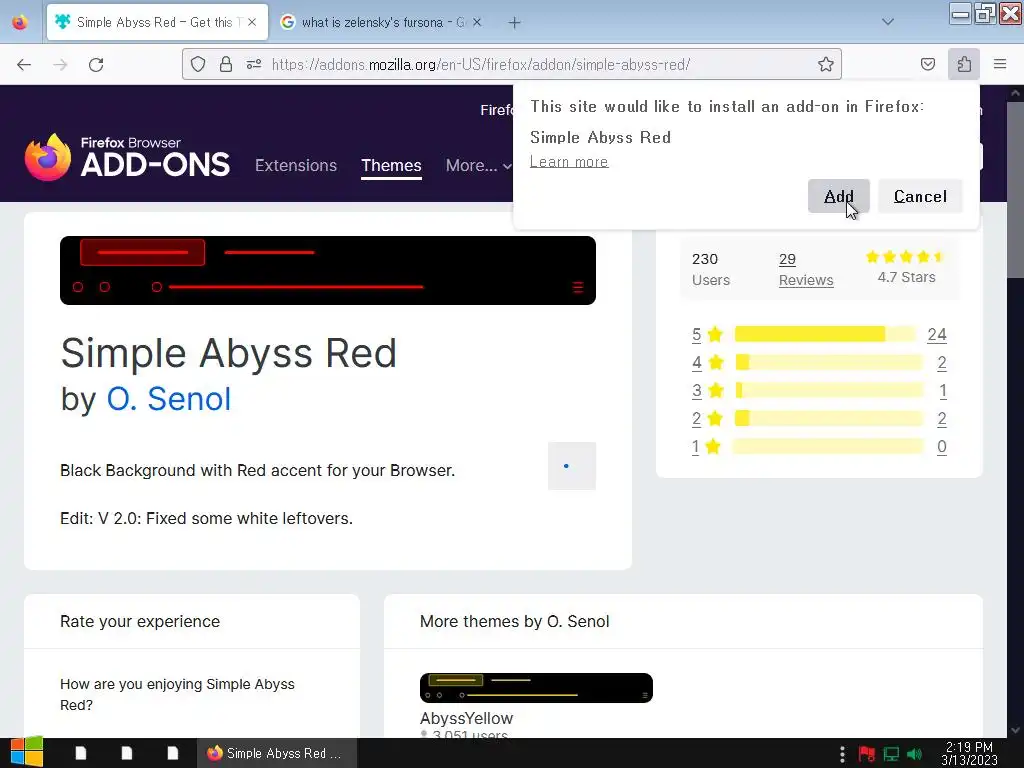Open the Themes section
1024x768 pixels.
[391, 165]
